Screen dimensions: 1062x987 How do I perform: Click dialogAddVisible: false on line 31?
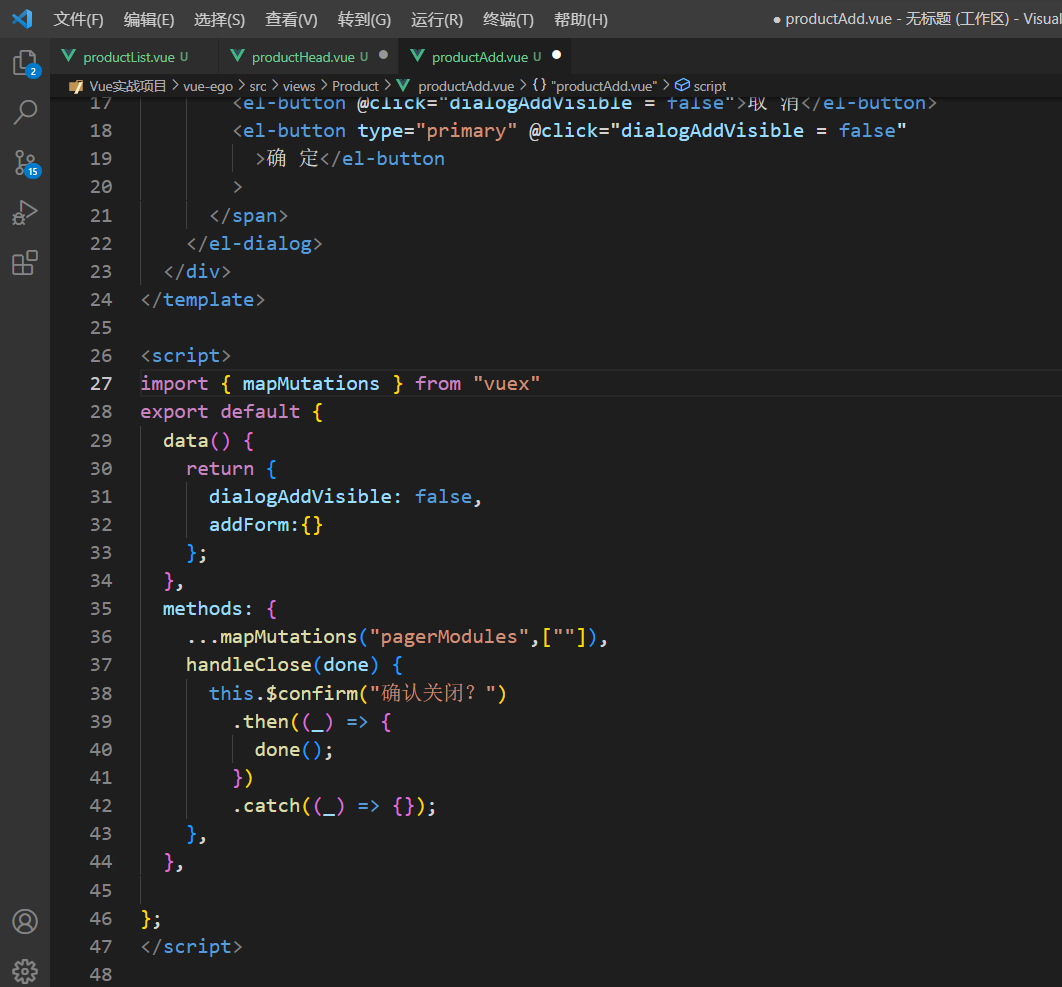(341, 497)
